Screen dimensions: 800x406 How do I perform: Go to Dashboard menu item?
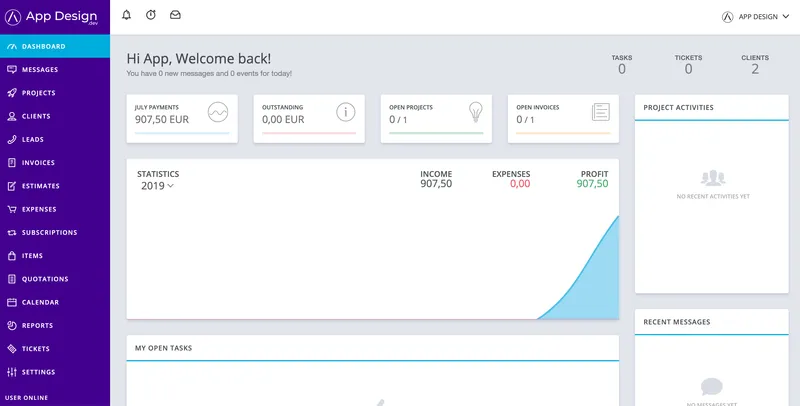(x=55, y=46)
